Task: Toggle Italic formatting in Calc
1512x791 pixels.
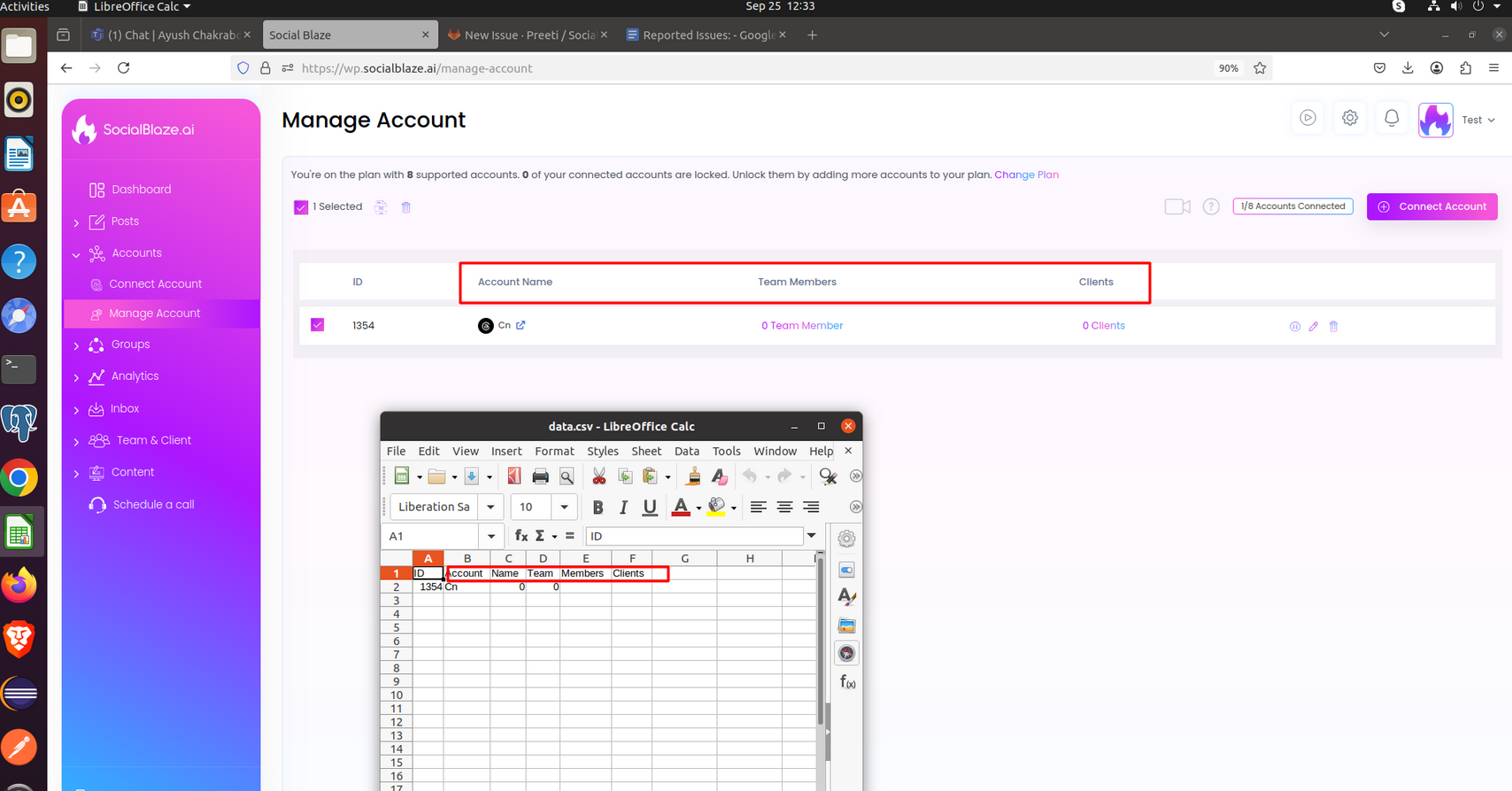Action: [623, 508]
